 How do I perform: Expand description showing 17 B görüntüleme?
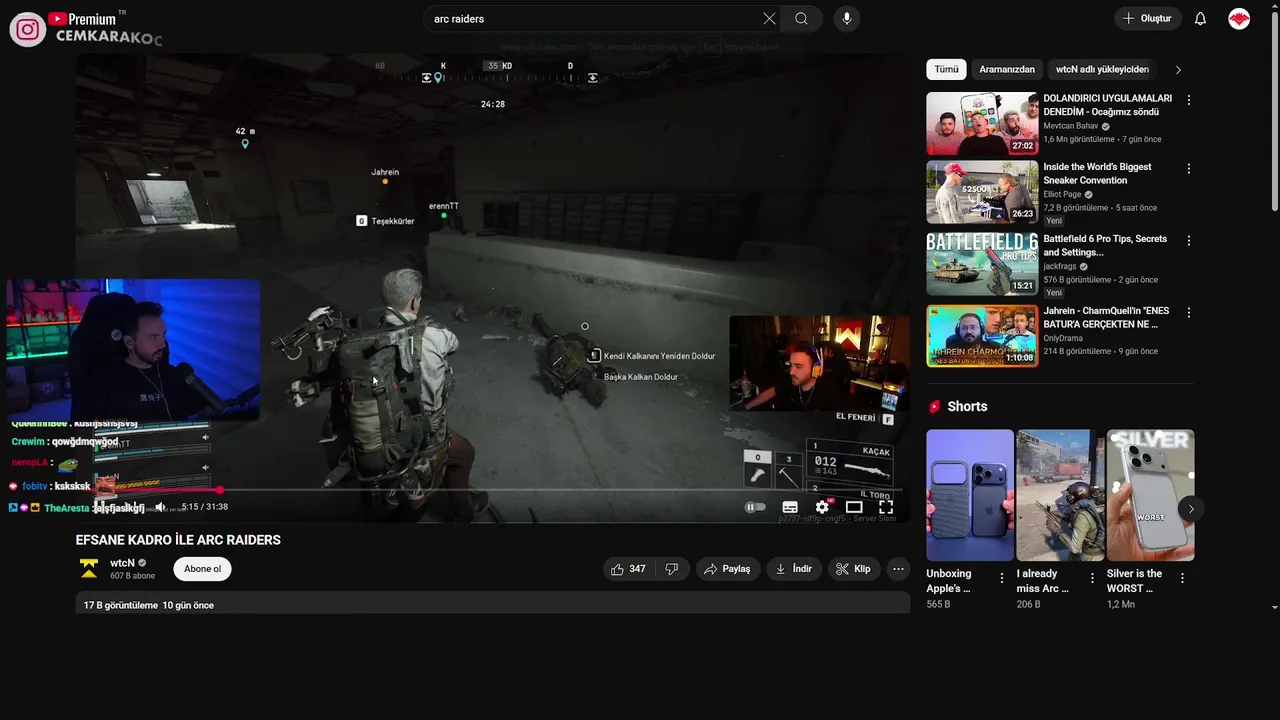(x=493, y=602)
